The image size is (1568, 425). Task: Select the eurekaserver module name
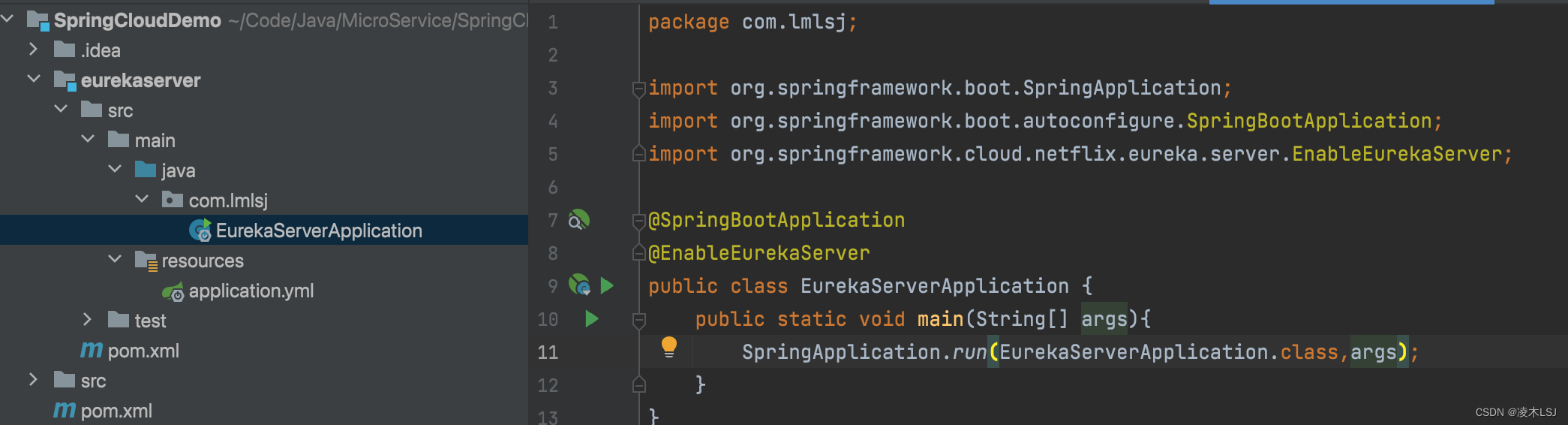pyautogui.click(x=140, y=80)
